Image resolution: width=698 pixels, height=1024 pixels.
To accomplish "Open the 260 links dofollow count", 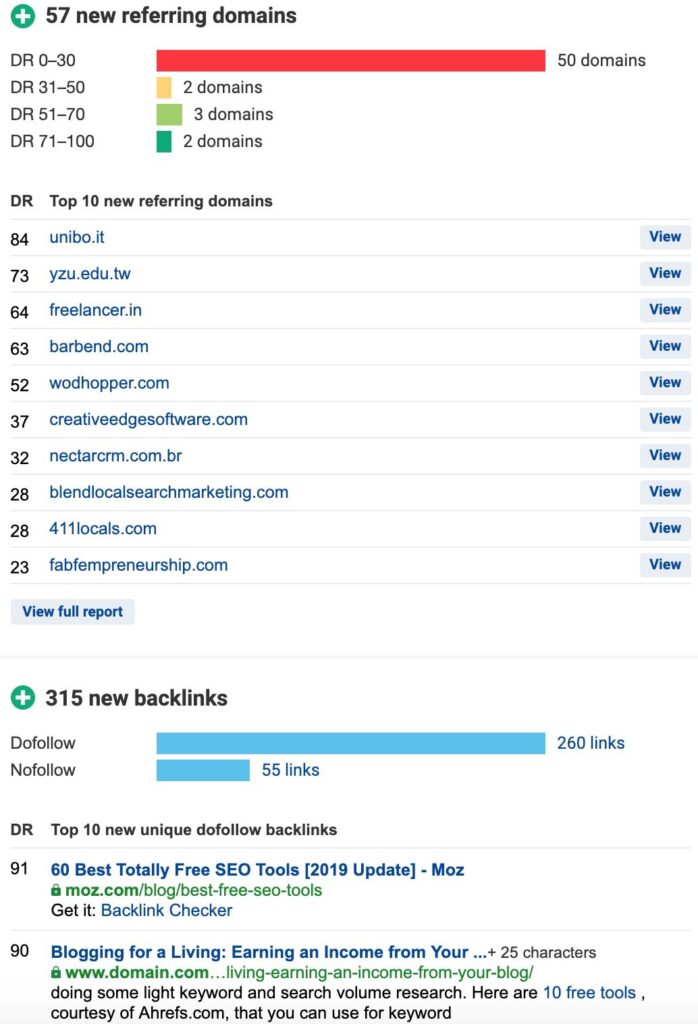I will [x=591, y=743].
